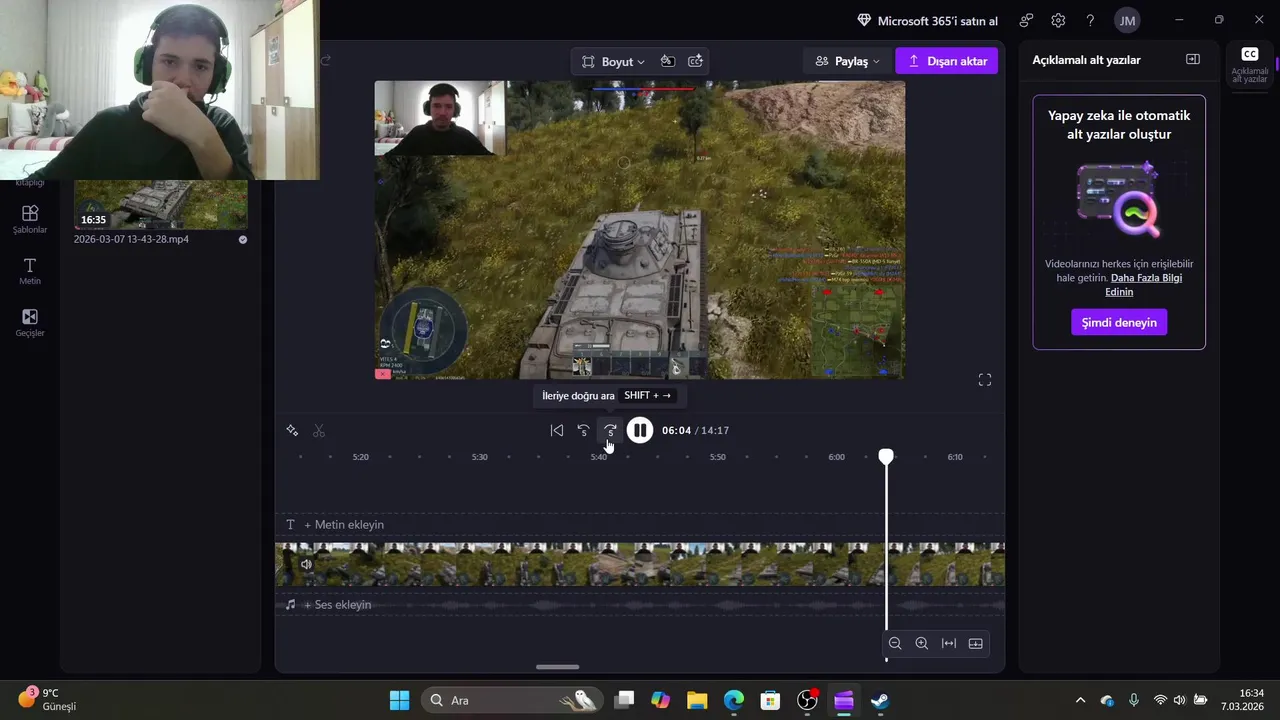Screen dimensions: 1280x720
Task: Open the Şablonlar panel in sidebar
Action: click(30, 219)
